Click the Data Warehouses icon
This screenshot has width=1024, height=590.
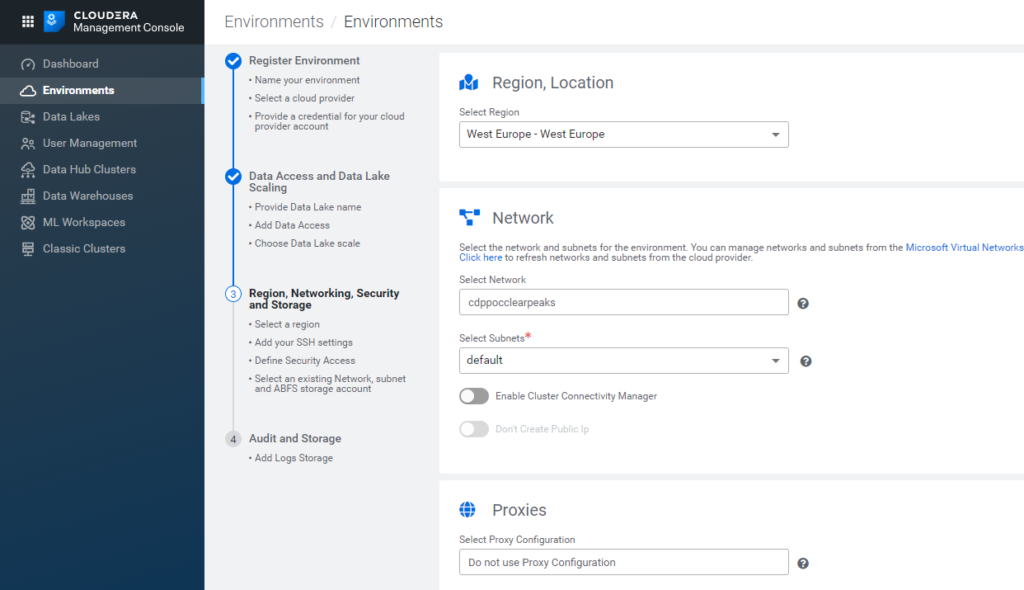tap(27, 196)
